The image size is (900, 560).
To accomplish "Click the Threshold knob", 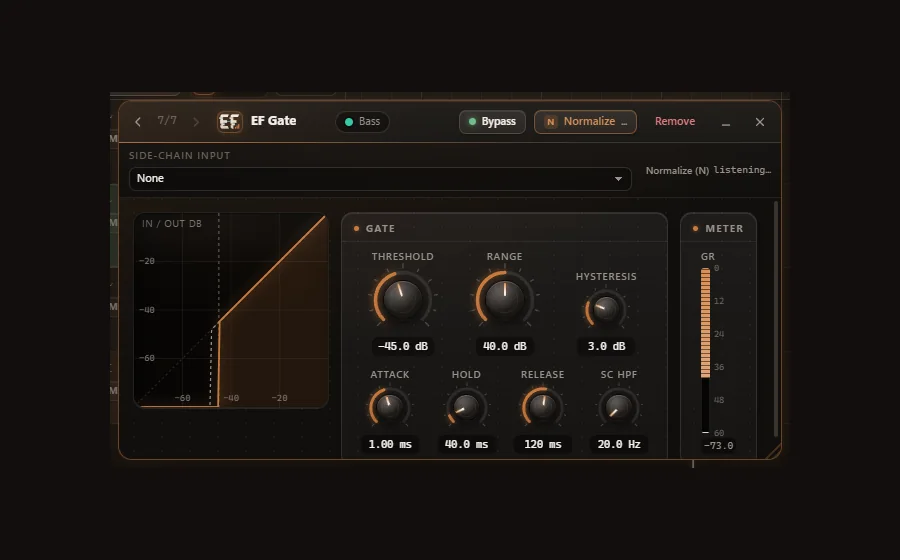I will click(x=402, y=298).
